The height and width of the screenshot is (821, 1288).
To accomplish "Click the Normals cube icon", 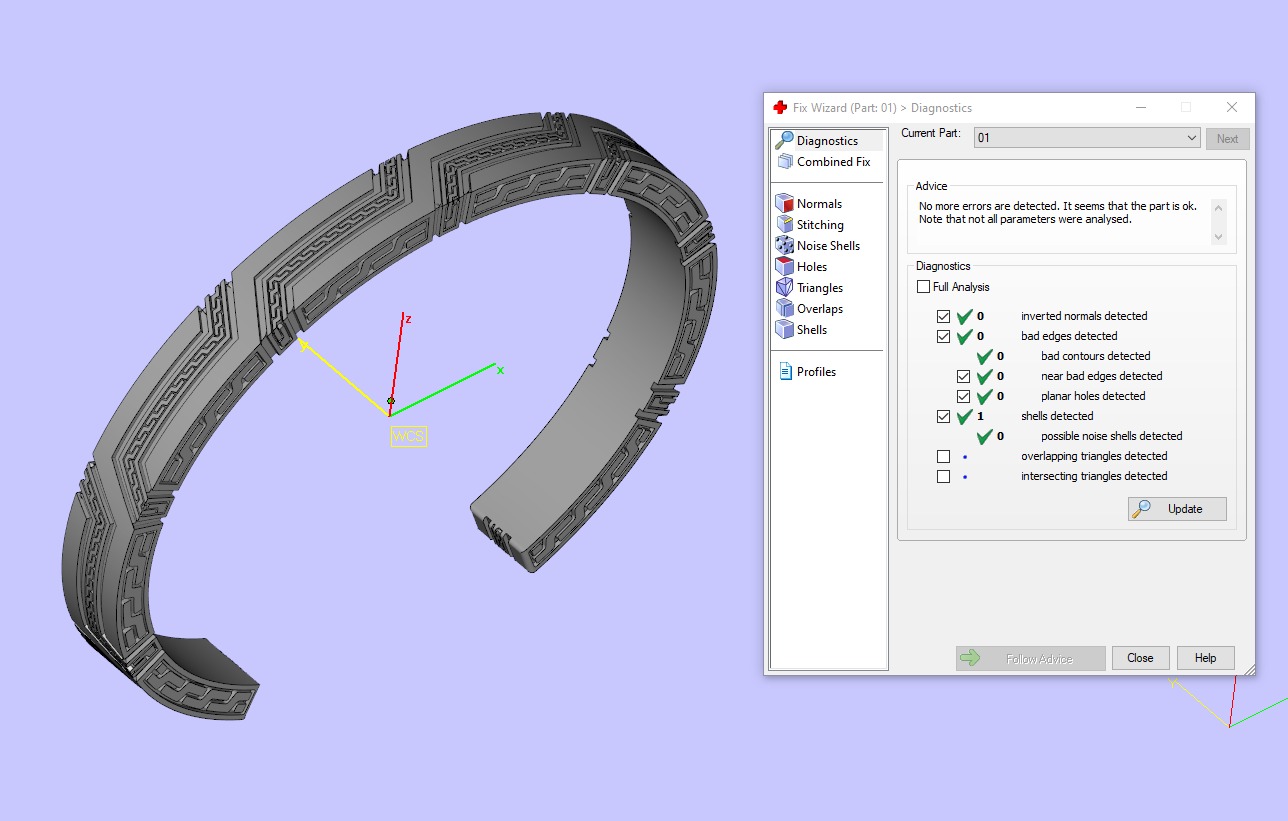I will (x=784, y=204).
